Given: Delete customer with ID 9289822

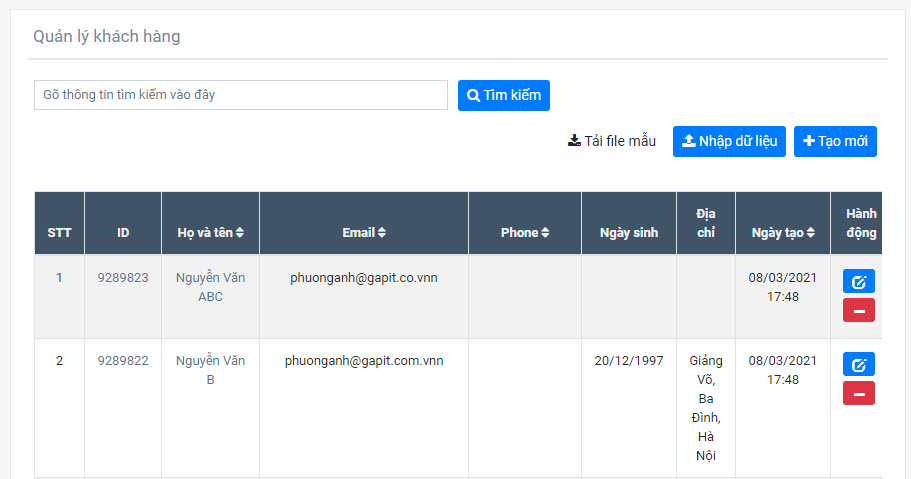Looking at the screenshot, I should tap(858, 393).
